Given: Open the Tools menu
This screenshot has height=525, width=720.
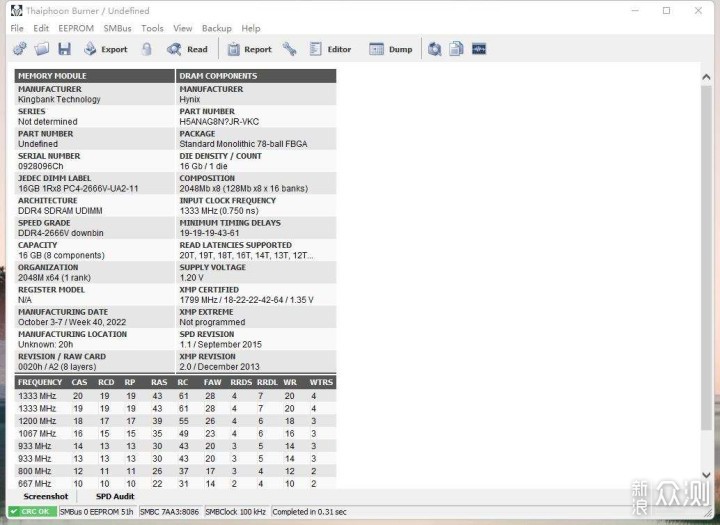Looking at the screenshot, I should [152, 28].
